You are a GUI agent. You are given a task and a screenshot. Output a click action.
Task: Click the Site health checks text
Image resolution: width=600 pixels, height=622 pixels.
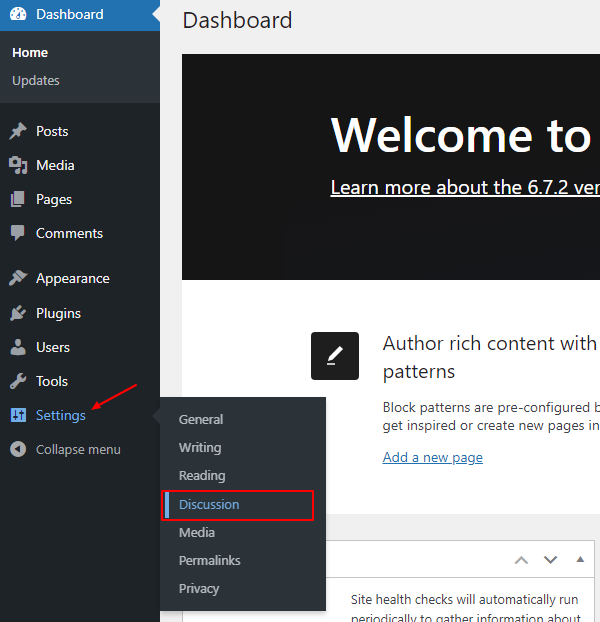[x=465, y=608]
